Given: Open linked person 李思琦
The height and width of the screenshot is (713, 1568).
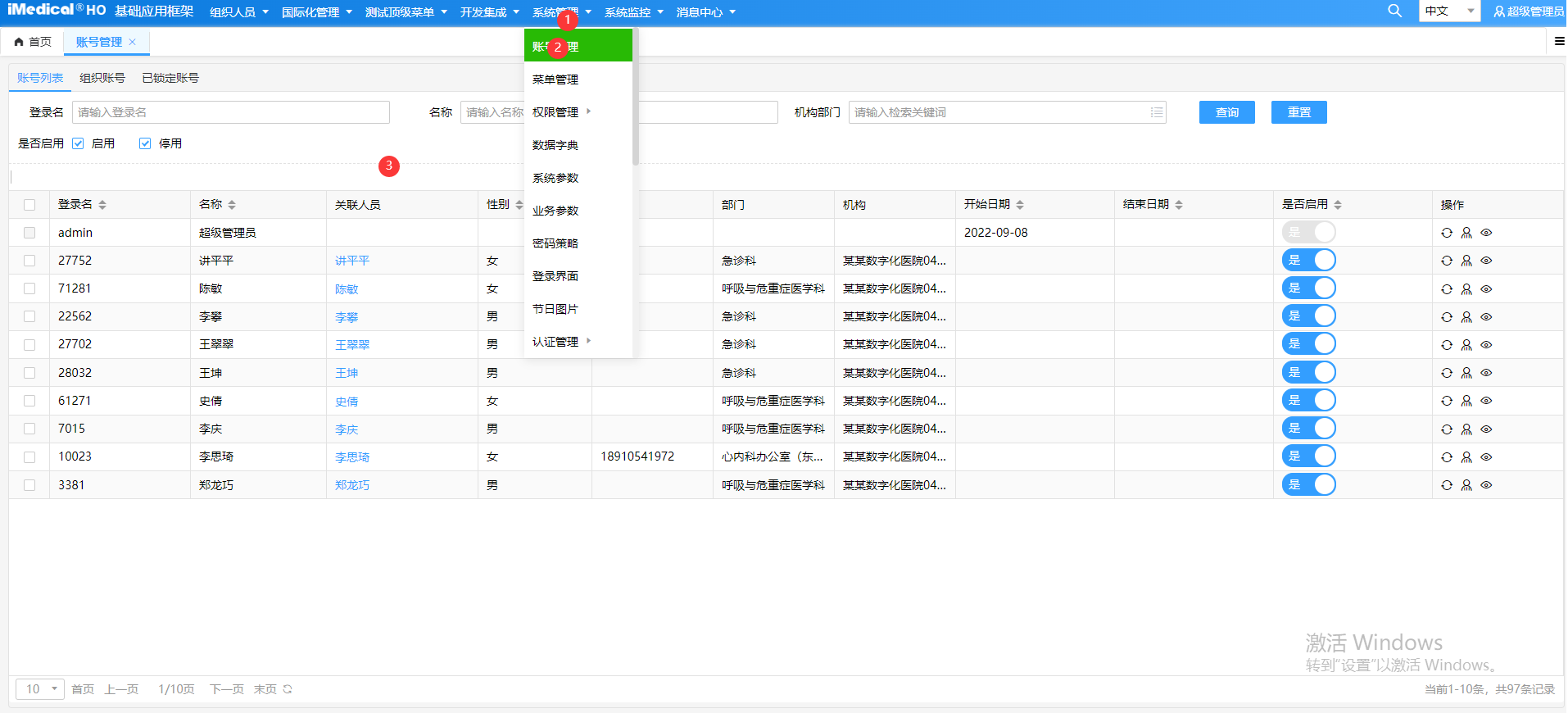Looking at the screenshot, I should (352, 457).
